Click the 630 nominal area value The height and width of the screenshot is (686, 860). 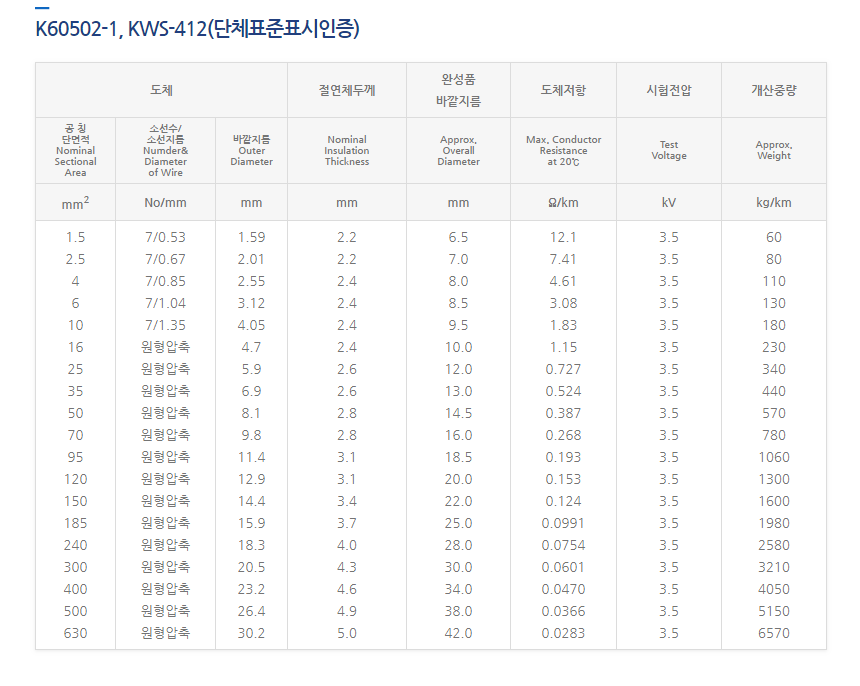click(75, 633)
